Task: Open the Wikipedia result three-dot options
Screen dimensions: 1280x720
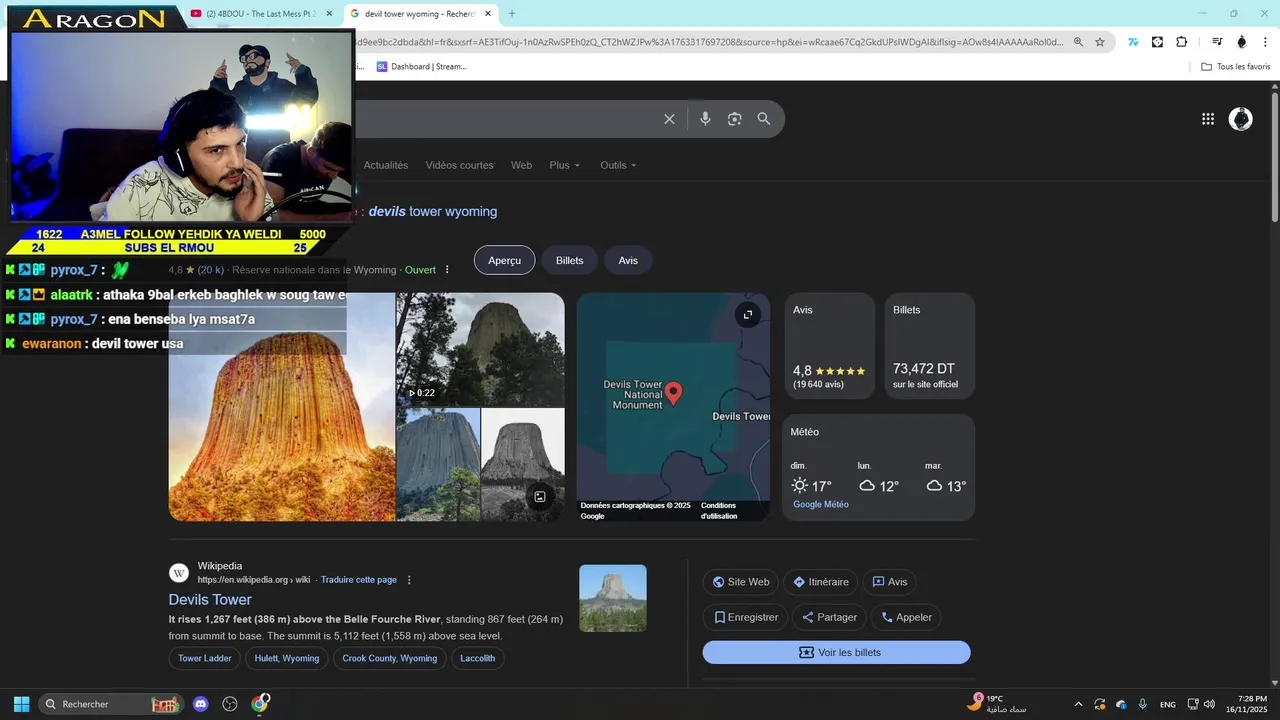Action: coord(409,580)
